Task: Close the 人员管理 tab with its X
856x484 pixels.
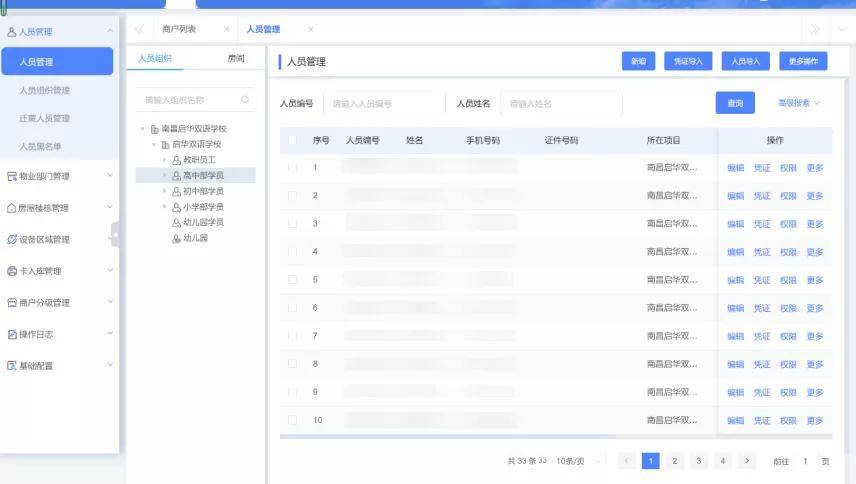Action: point(311,29)
